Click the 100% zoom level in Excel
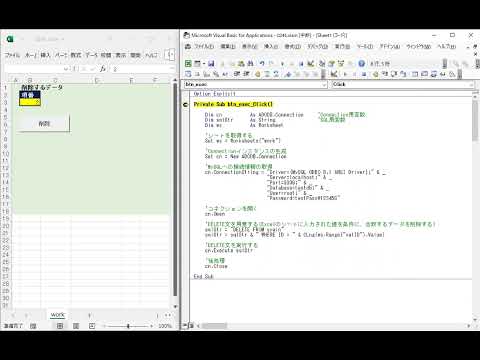Screen dimensions: 480x360 [x=165, y=326]
